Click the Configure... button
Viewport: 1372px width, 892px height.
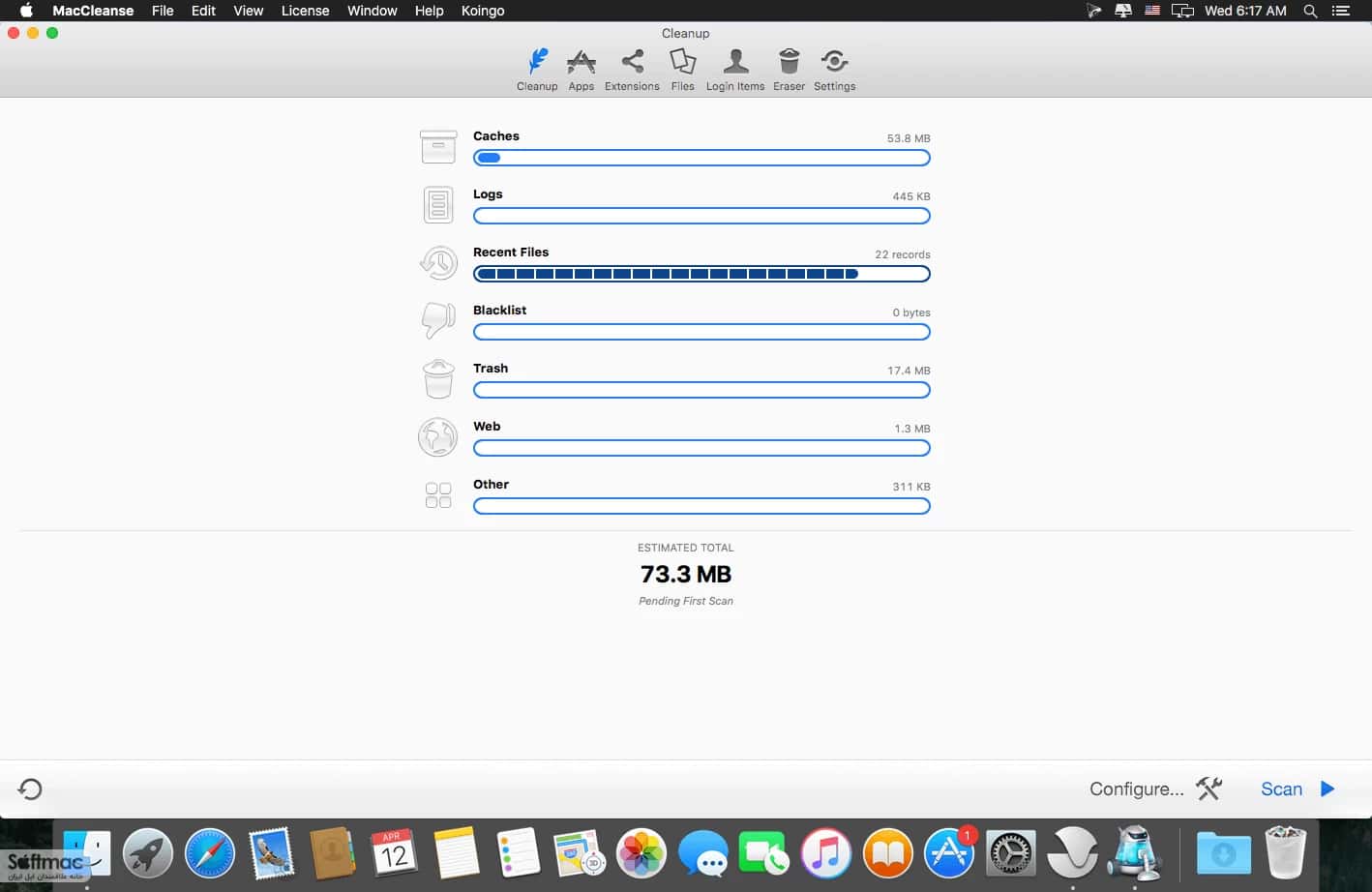coord(1137,788)
